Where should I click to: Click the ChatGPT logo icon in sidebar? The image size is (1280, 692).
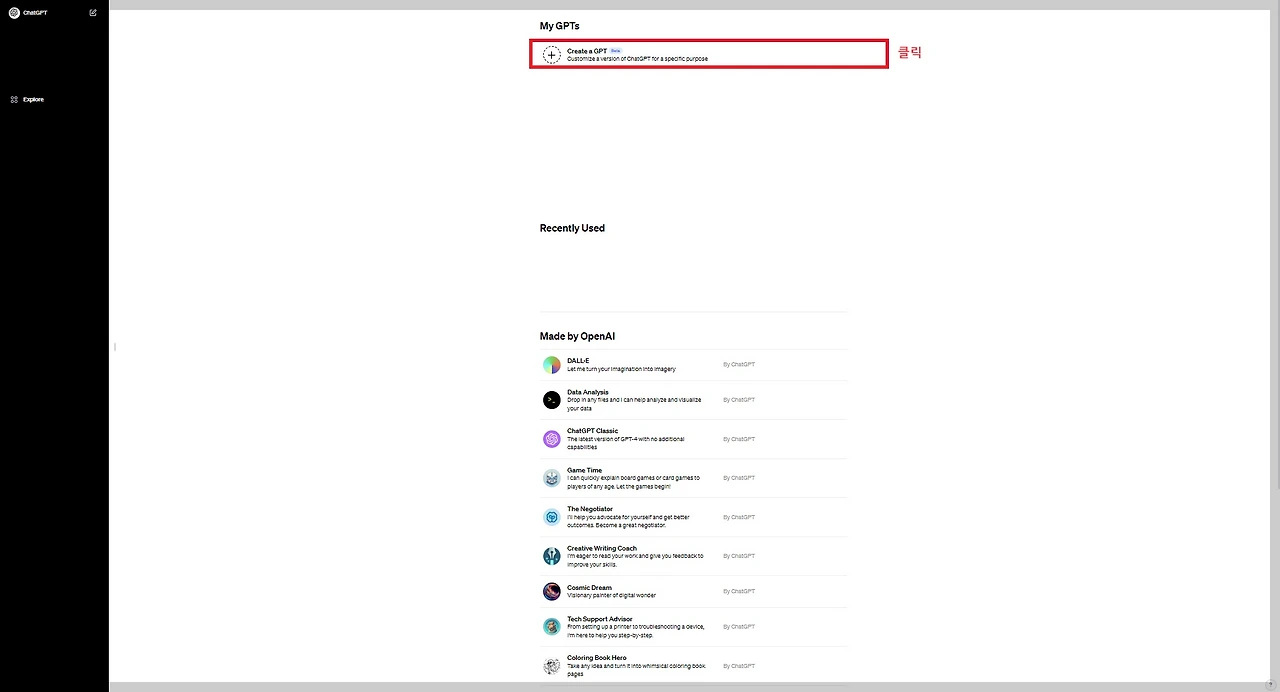click(14, 13)
